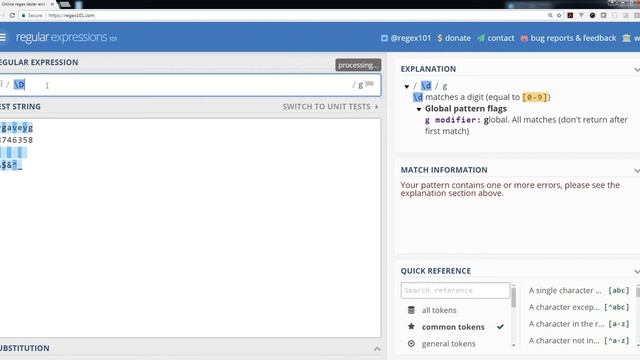Click the browser zoom magnifier icon
The image size is (640, 360).
coord(550,16)
